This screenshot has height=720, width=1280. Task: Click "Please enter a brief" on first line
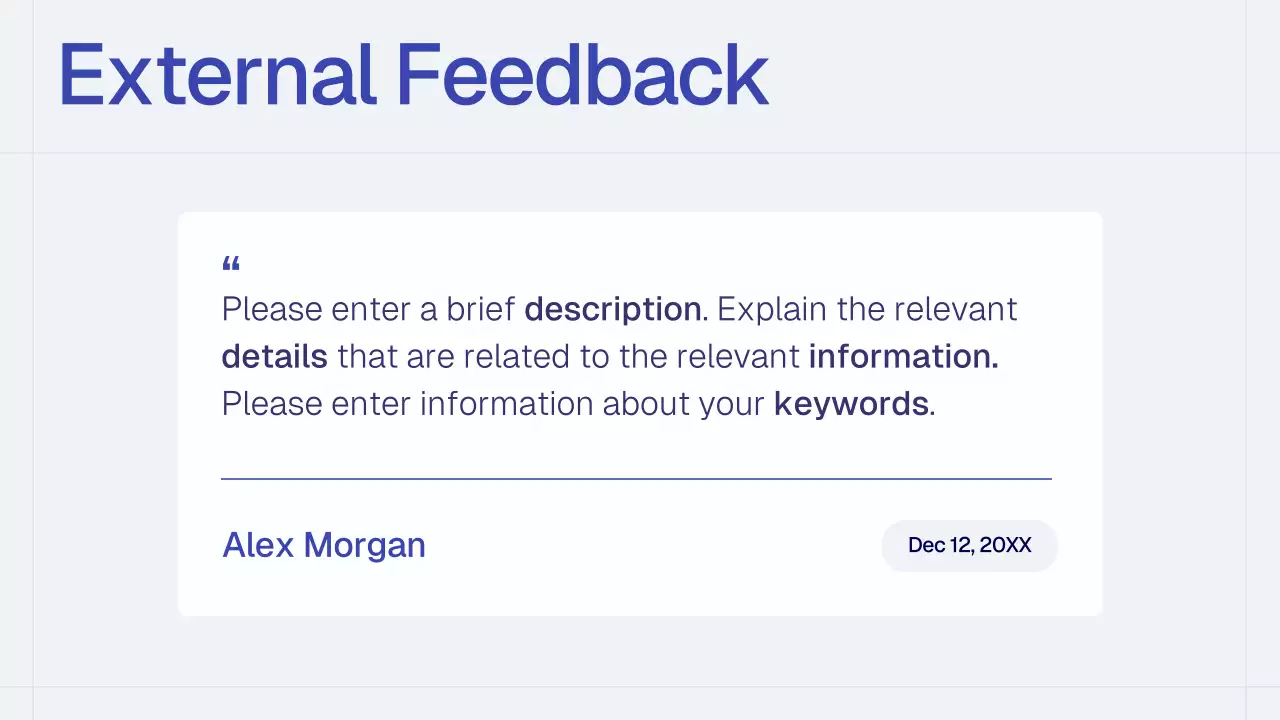point(368,309)
